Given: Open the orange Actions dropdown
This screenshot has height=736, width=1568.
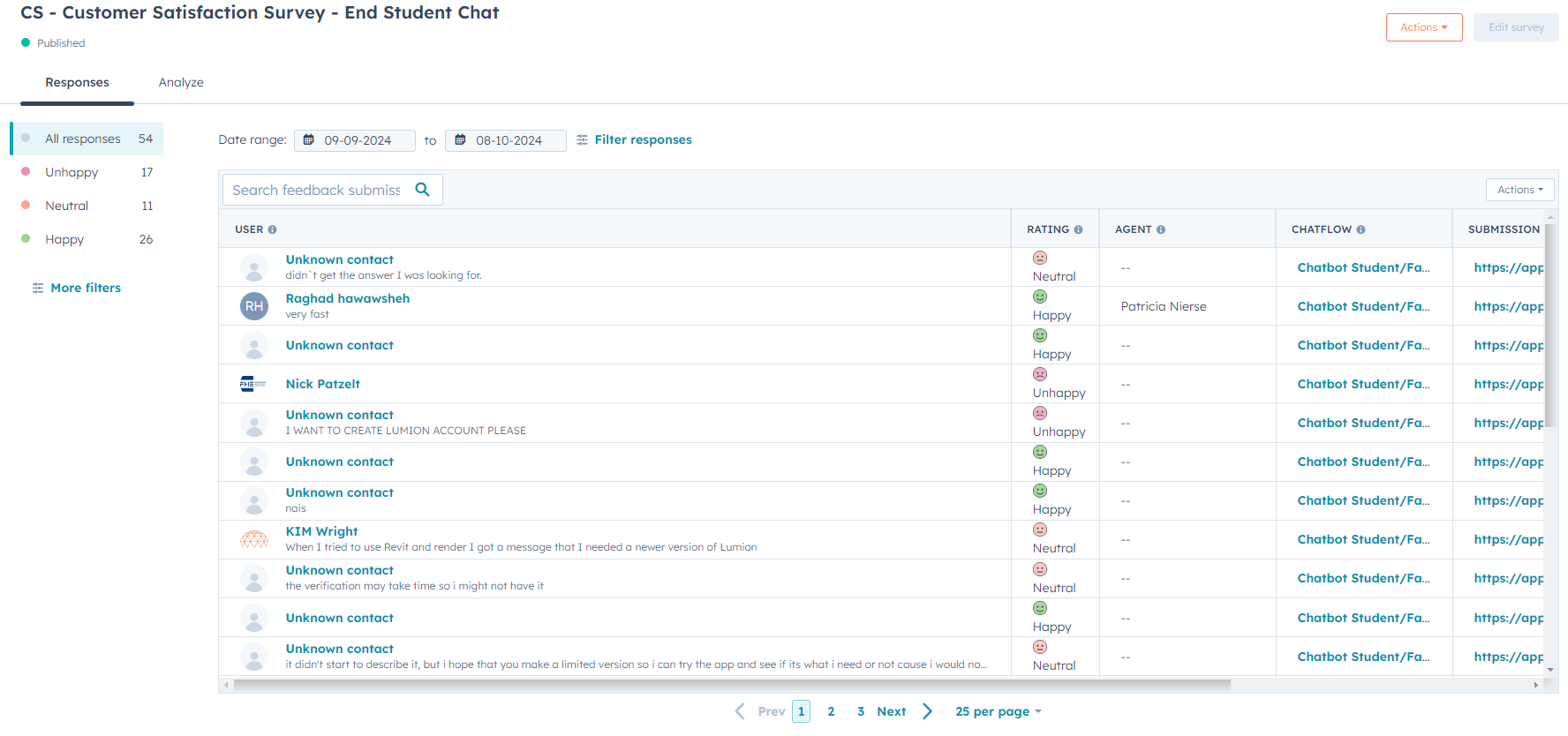Looking at the screenshot, I should pos(1423,27).
